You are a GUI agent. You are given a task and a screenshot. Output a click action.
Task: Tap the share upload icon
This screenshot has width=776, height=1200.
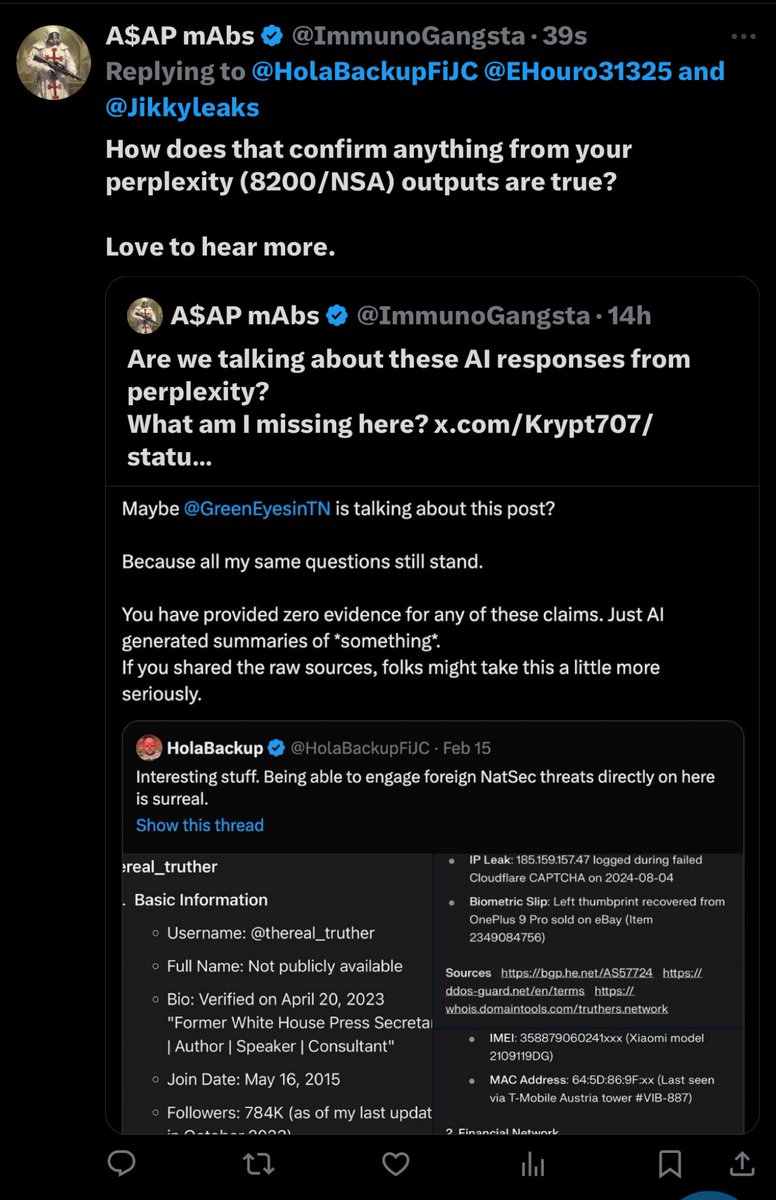click(743, 1164)
